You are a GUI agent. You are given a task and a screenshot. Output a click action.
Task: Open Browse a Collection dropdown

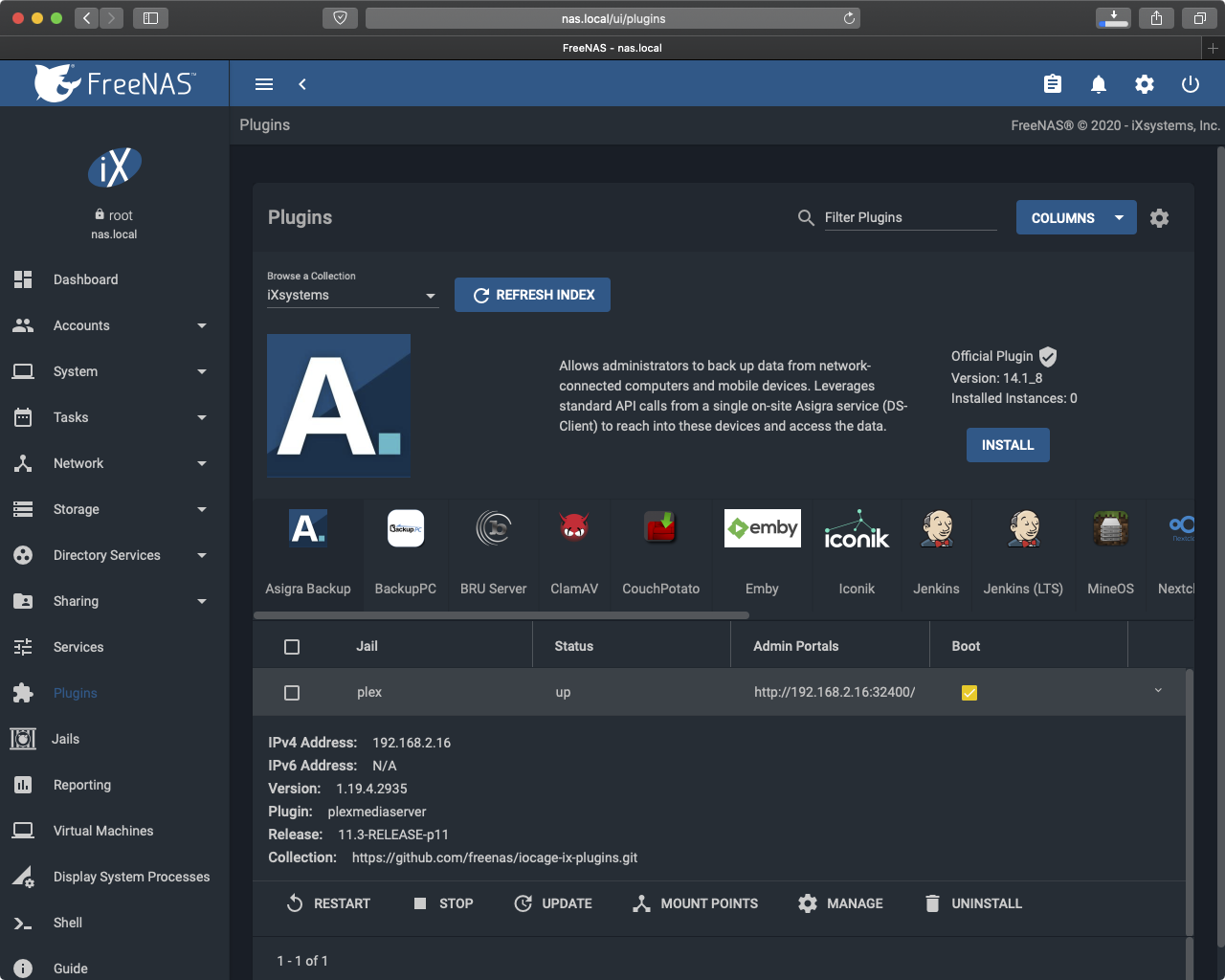pyautogui.click(x=352, y=296)
